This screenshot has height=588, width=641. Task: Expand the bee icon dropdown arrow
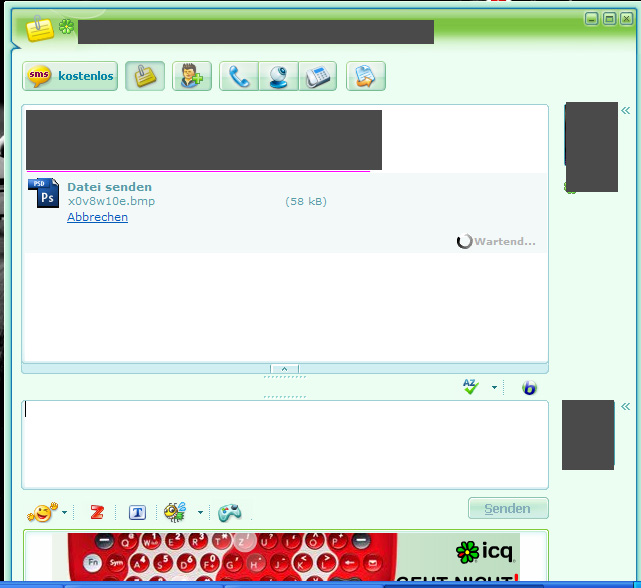tap(200, 512)
